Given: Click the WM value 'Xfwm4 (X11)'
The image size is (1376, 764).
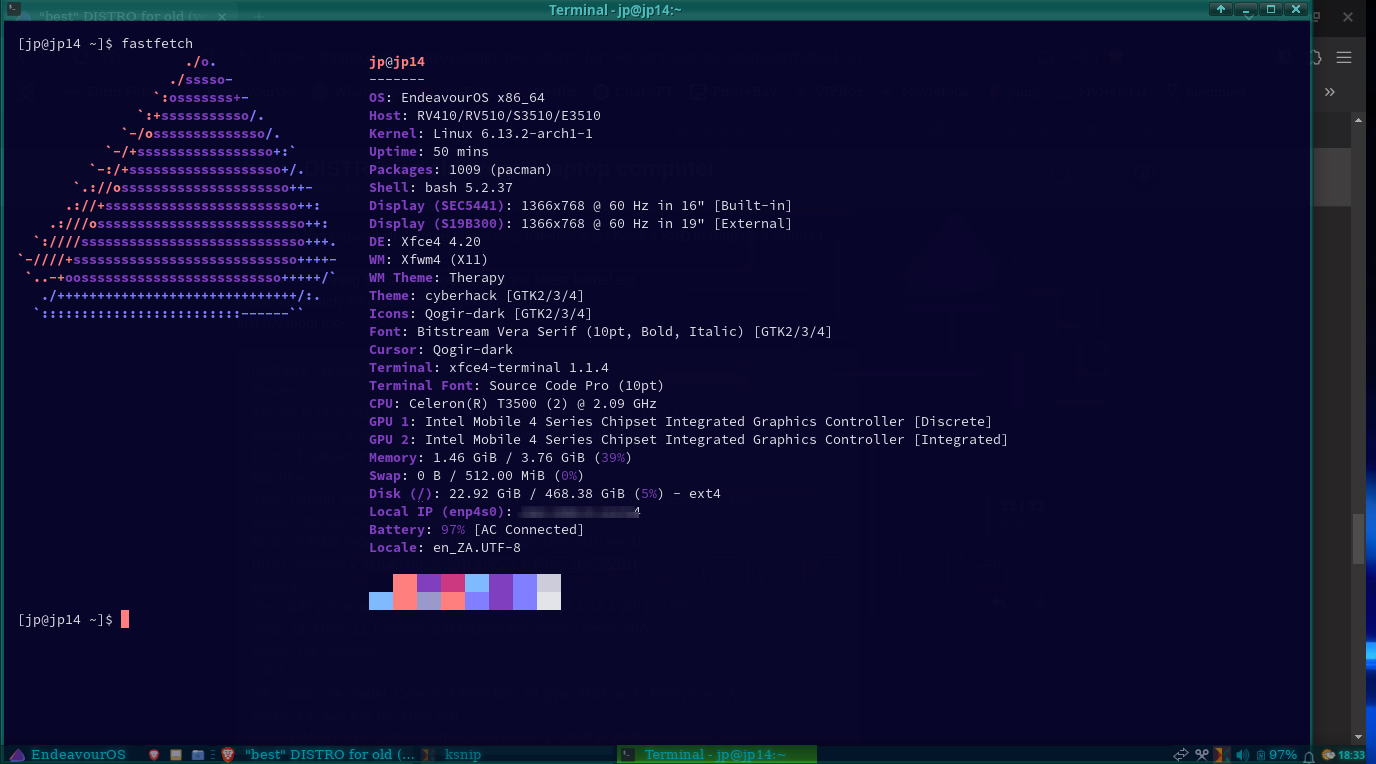Looking at the screenshot, I should [445, 260].
